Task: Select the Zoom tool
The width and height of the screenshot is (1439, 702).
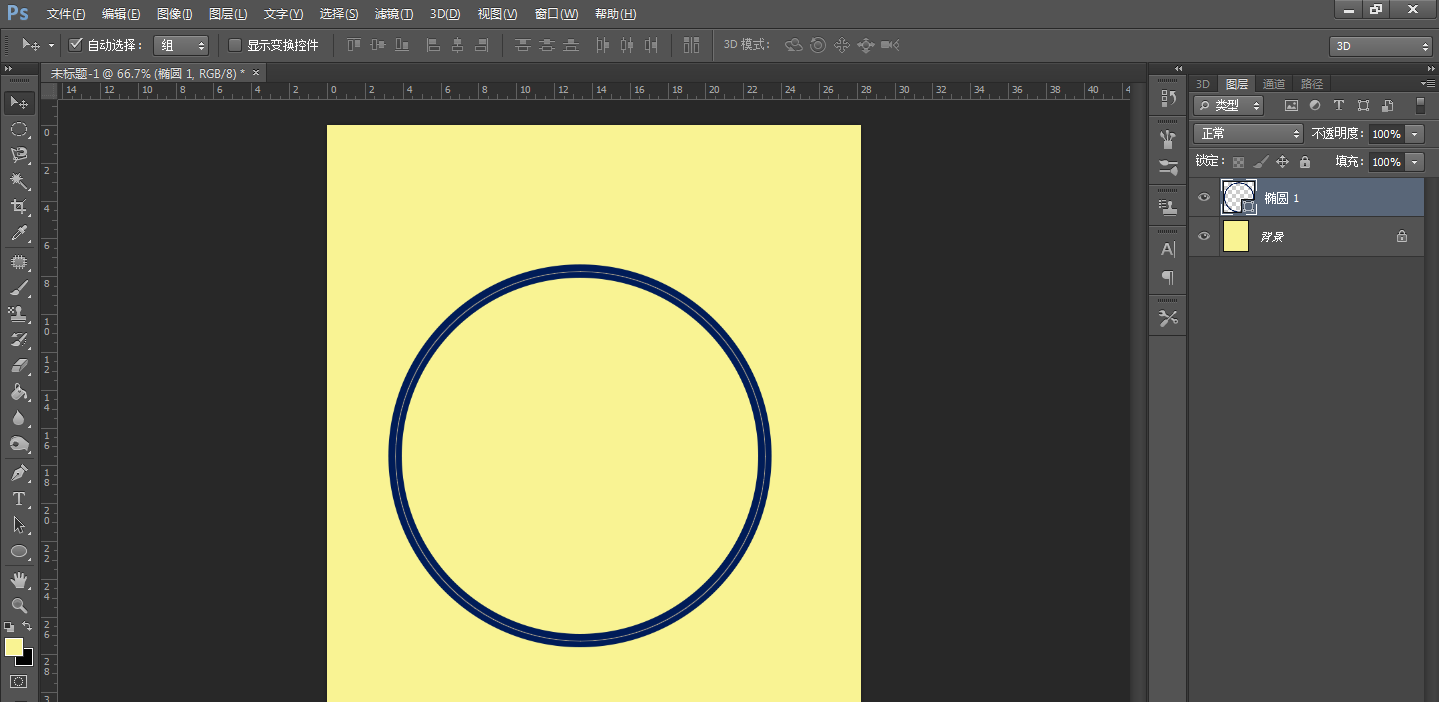Action: (19, 606)
